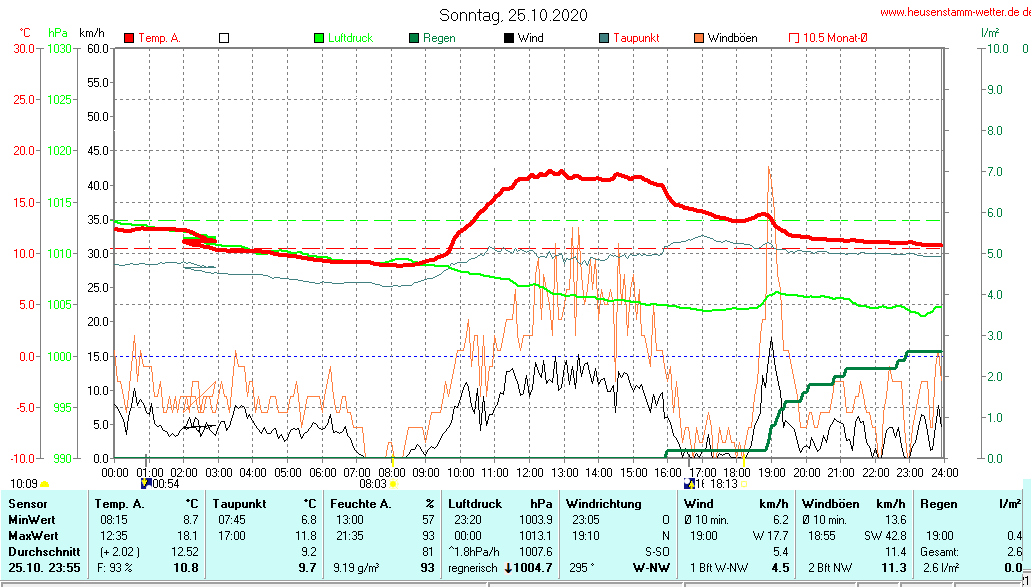1034x587 pixels.
Task: Click the Sonntag, 25.10.2020 chart title
Action: pyautogui.click(x=513, y=15)
